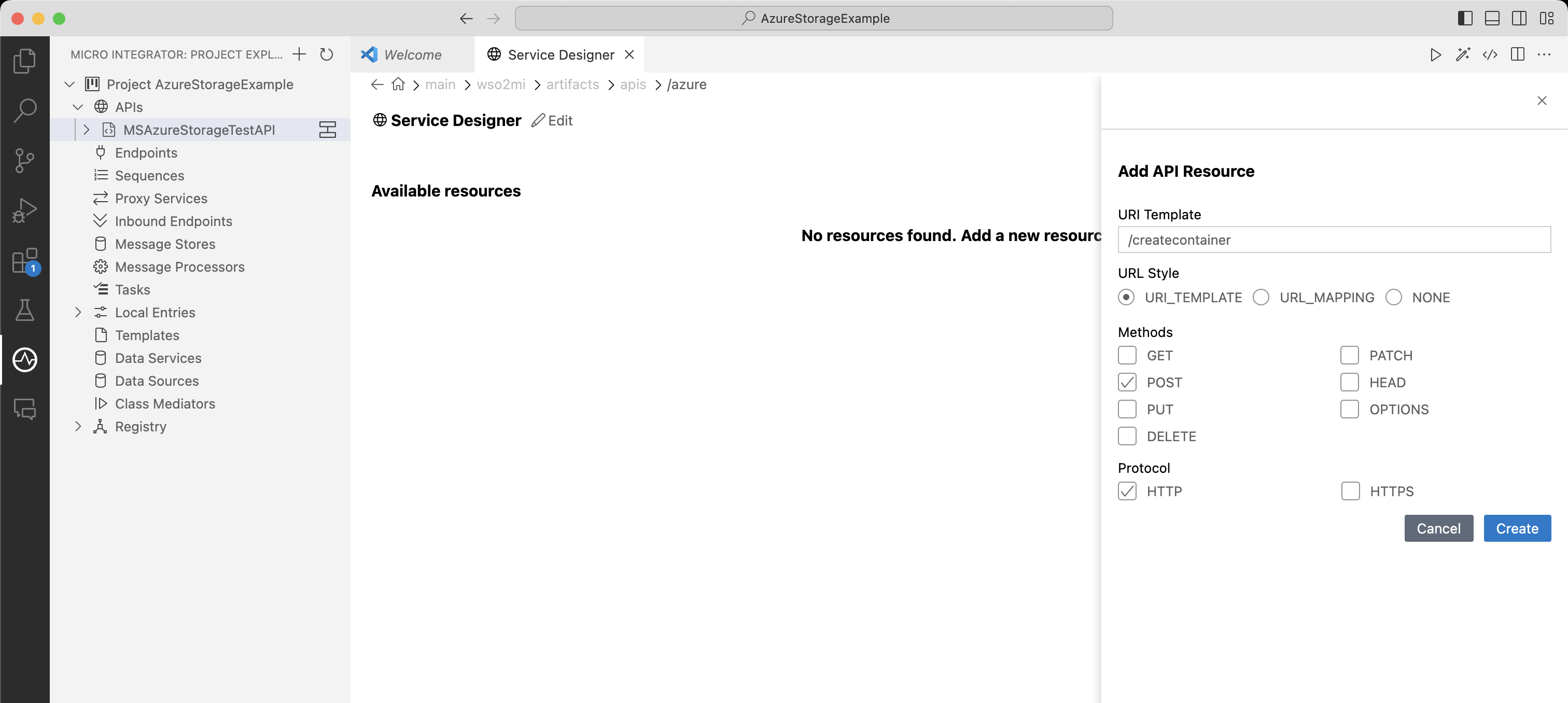Select the NONE URL style option

[x=1393, y=297]
